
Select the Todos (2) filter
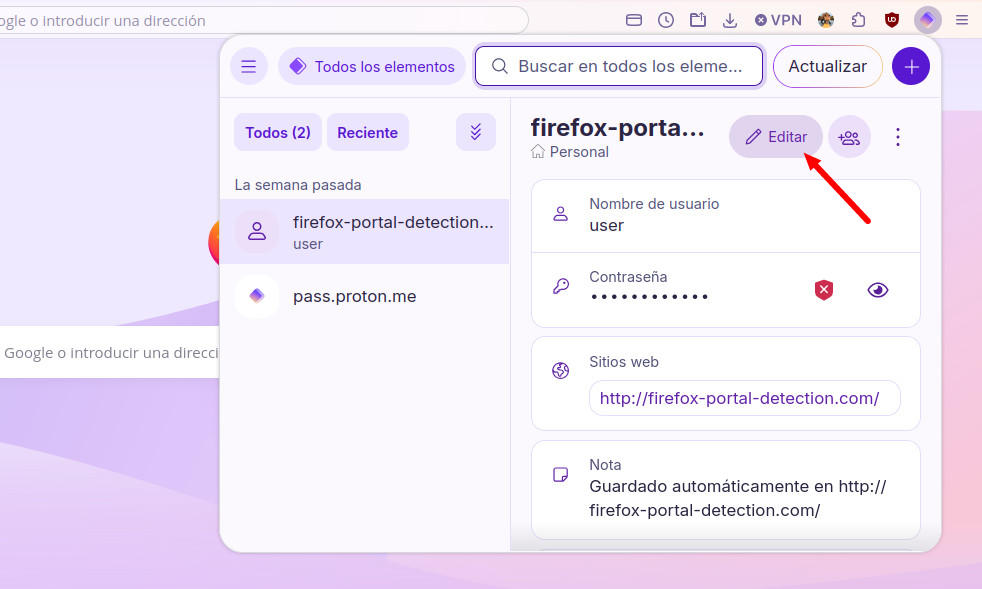[x=278, y=132]
